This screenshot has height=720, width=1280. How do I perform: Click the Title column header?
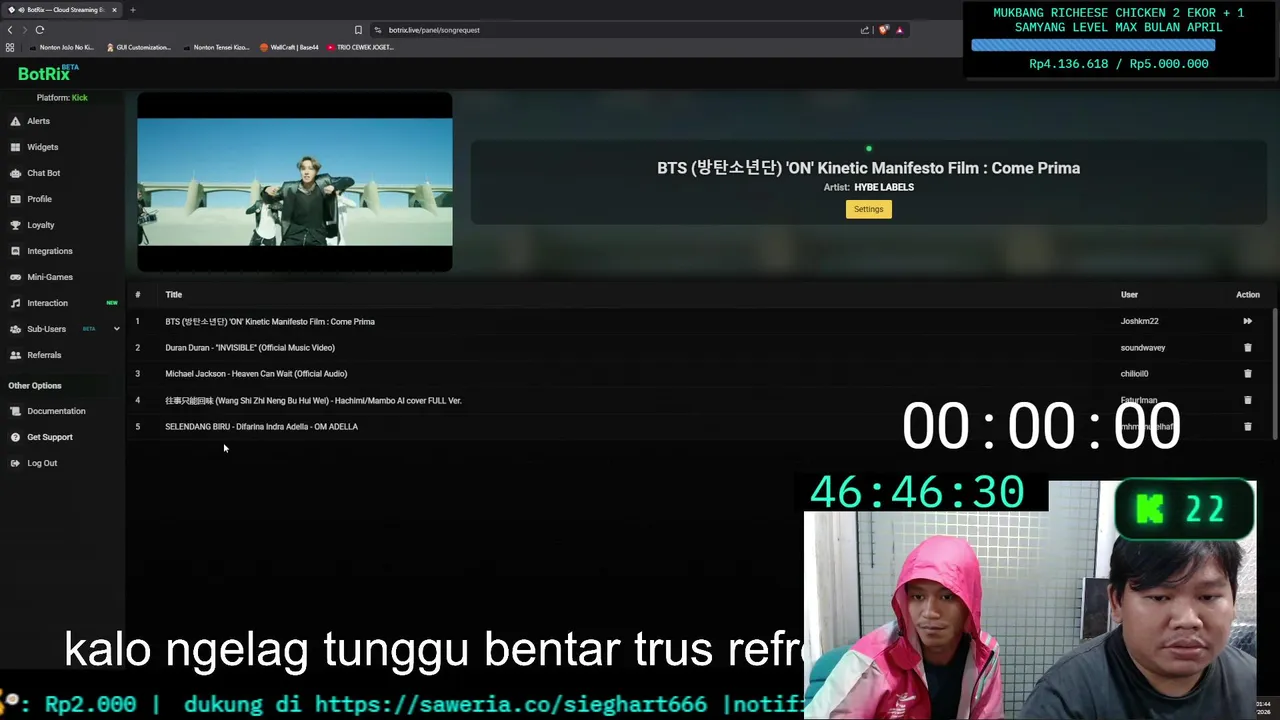[174, 295]
